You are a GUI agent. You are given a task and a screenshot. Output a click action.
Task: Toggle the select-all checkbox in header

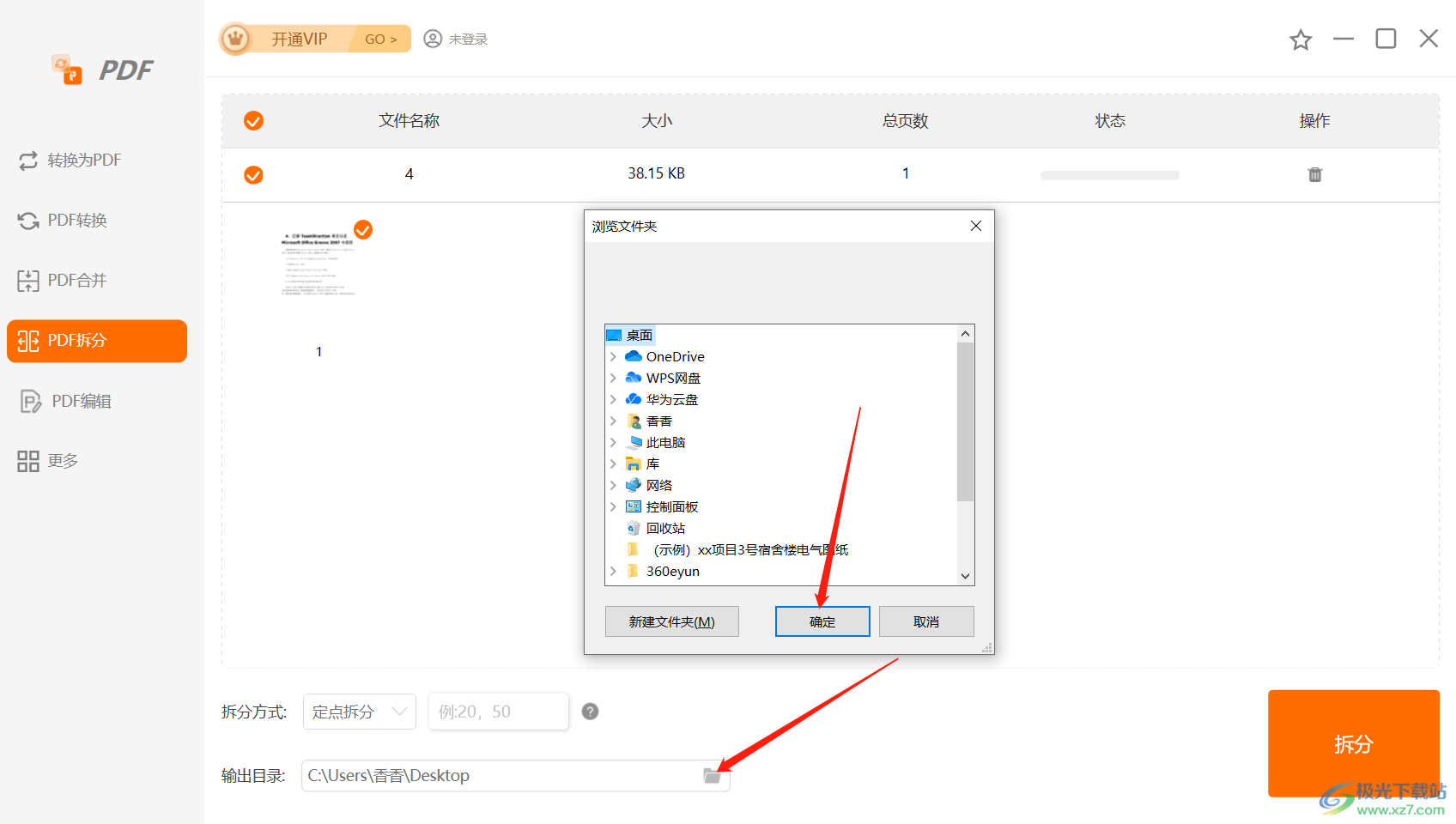click(x=253, y=121)
